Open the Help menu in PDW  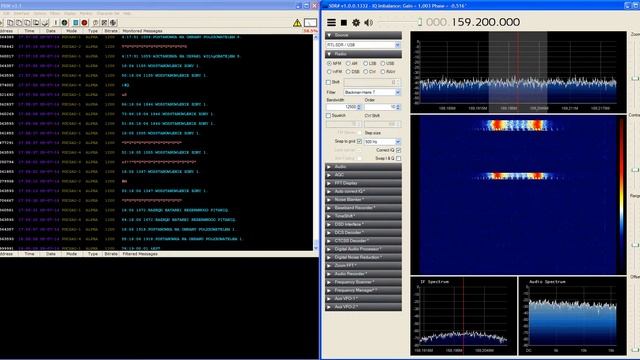click(x=127, y=13)
